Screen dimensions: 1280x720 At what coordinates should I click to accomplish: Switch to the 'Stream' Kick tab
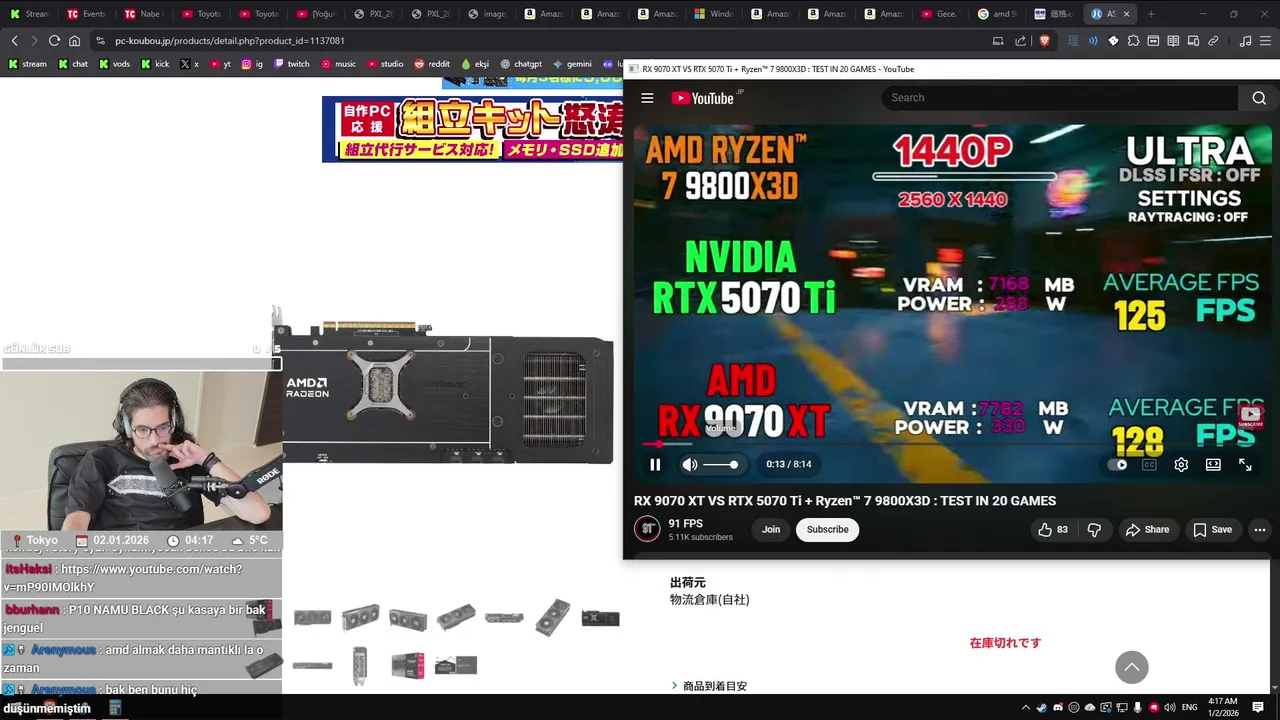(30, 14)
